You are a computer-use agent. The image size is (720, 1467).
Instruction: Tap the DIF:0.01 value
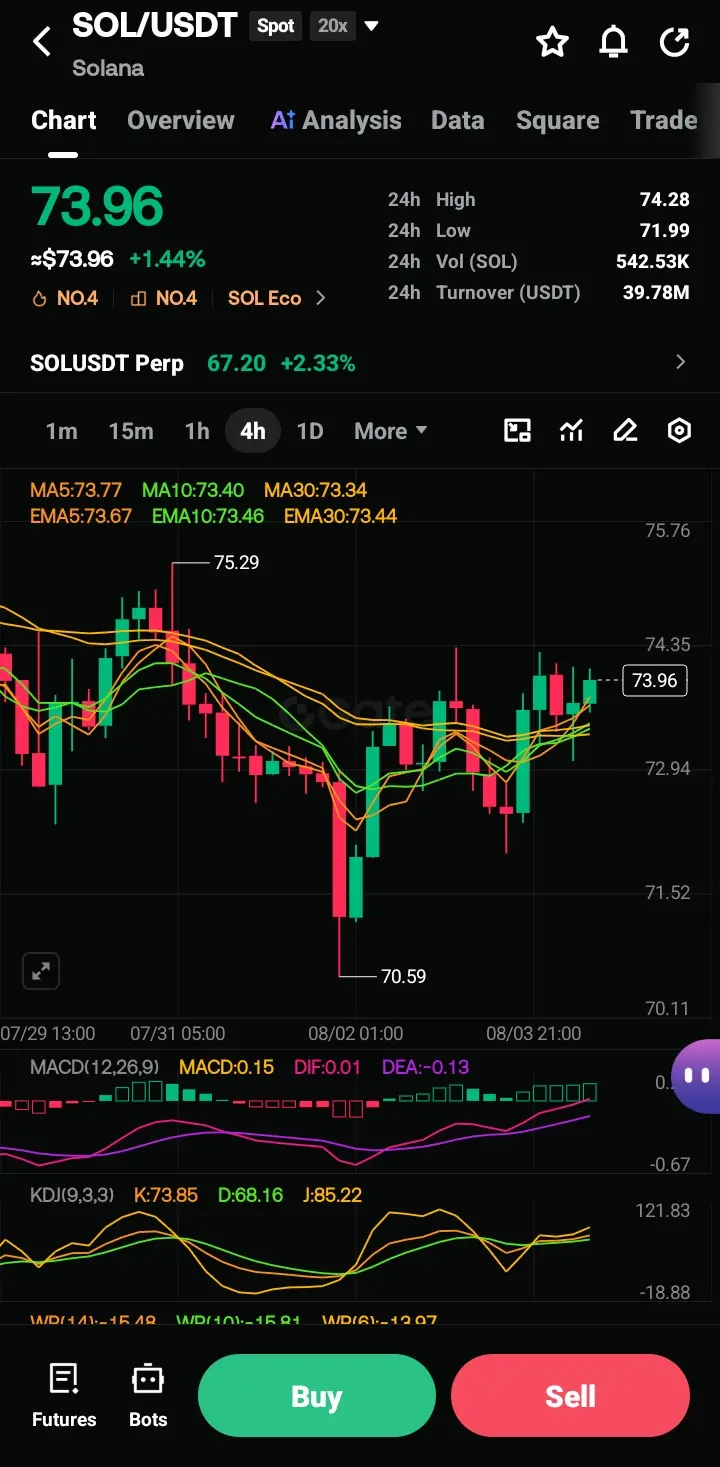[x=327, y=1067]
